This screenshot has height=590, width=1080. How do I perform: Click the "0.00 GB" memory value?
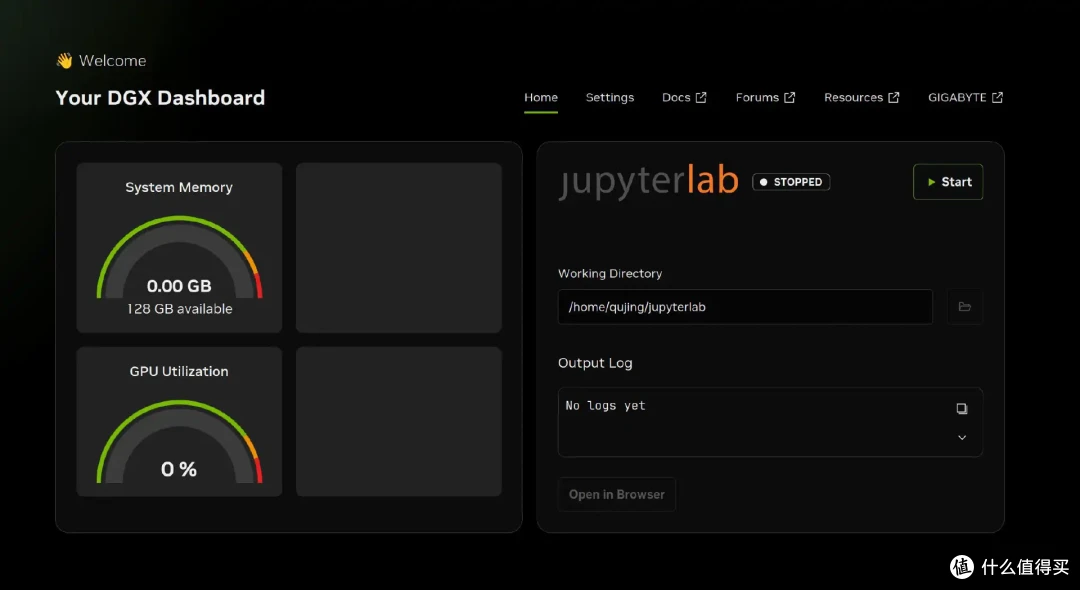click(x=179, y=286)
